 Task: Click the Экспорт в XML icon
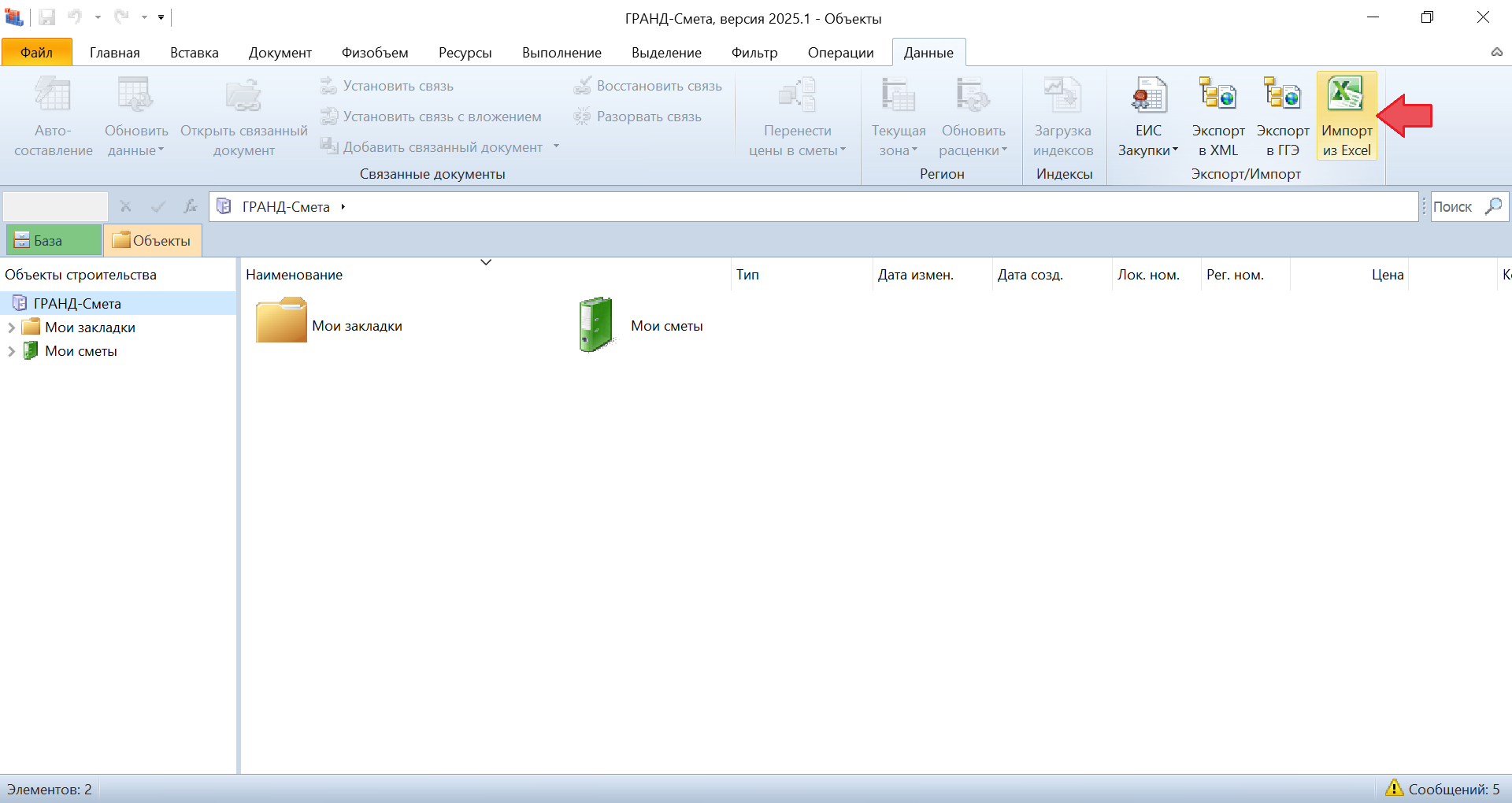(1217, 95)
